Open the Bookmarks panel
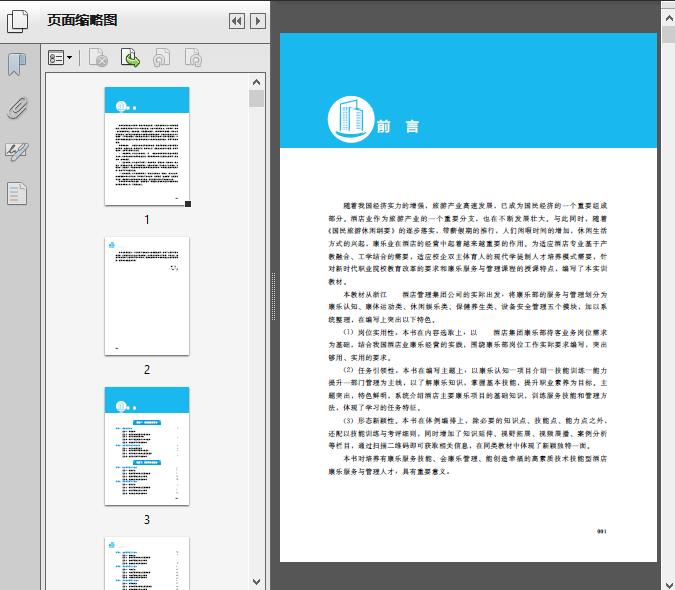Image resolution: width=675 pixels, height=590 pixels. click(x=17, y=65)
